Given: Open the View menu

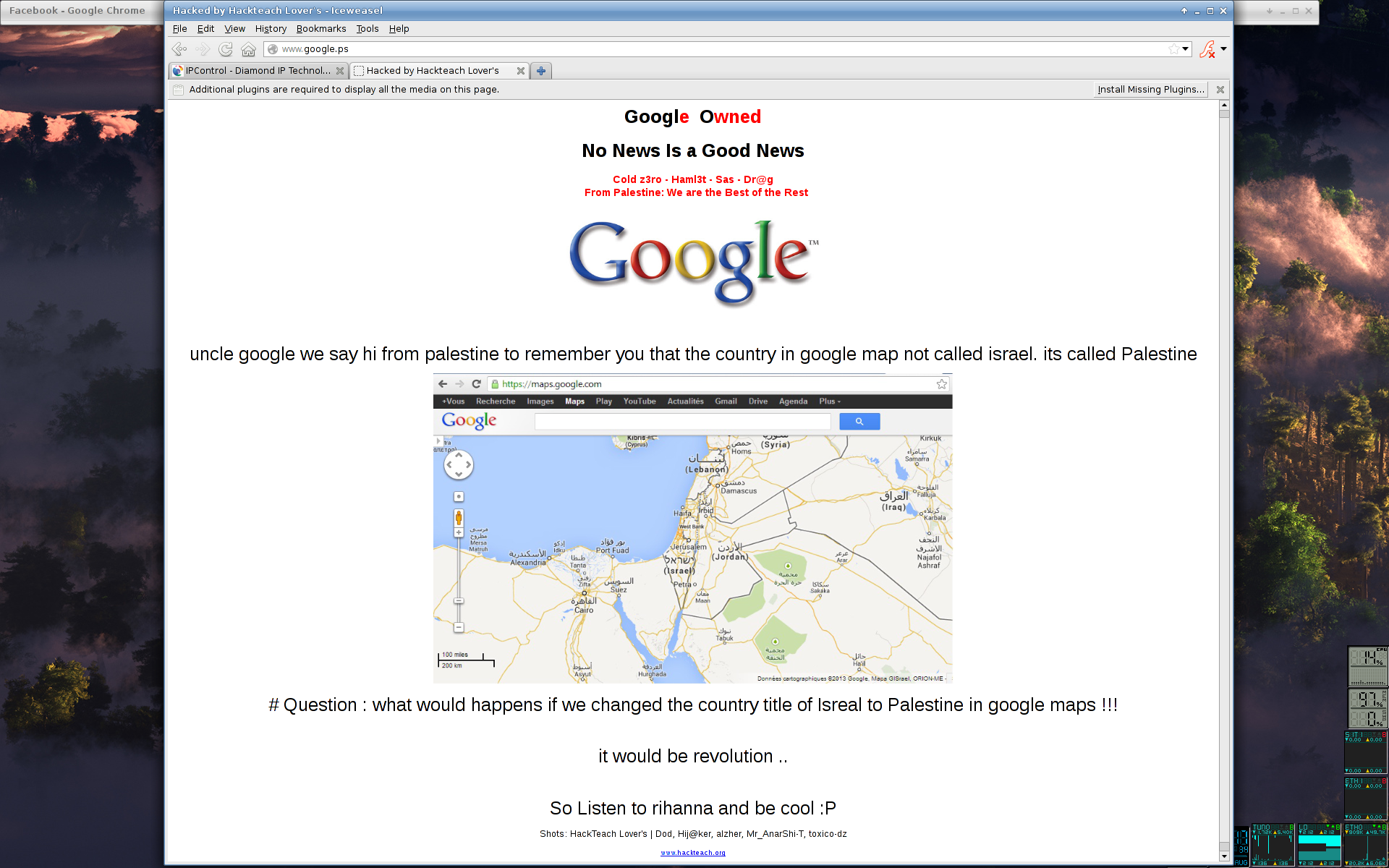Looking at the screenshot, I should 234,29.
